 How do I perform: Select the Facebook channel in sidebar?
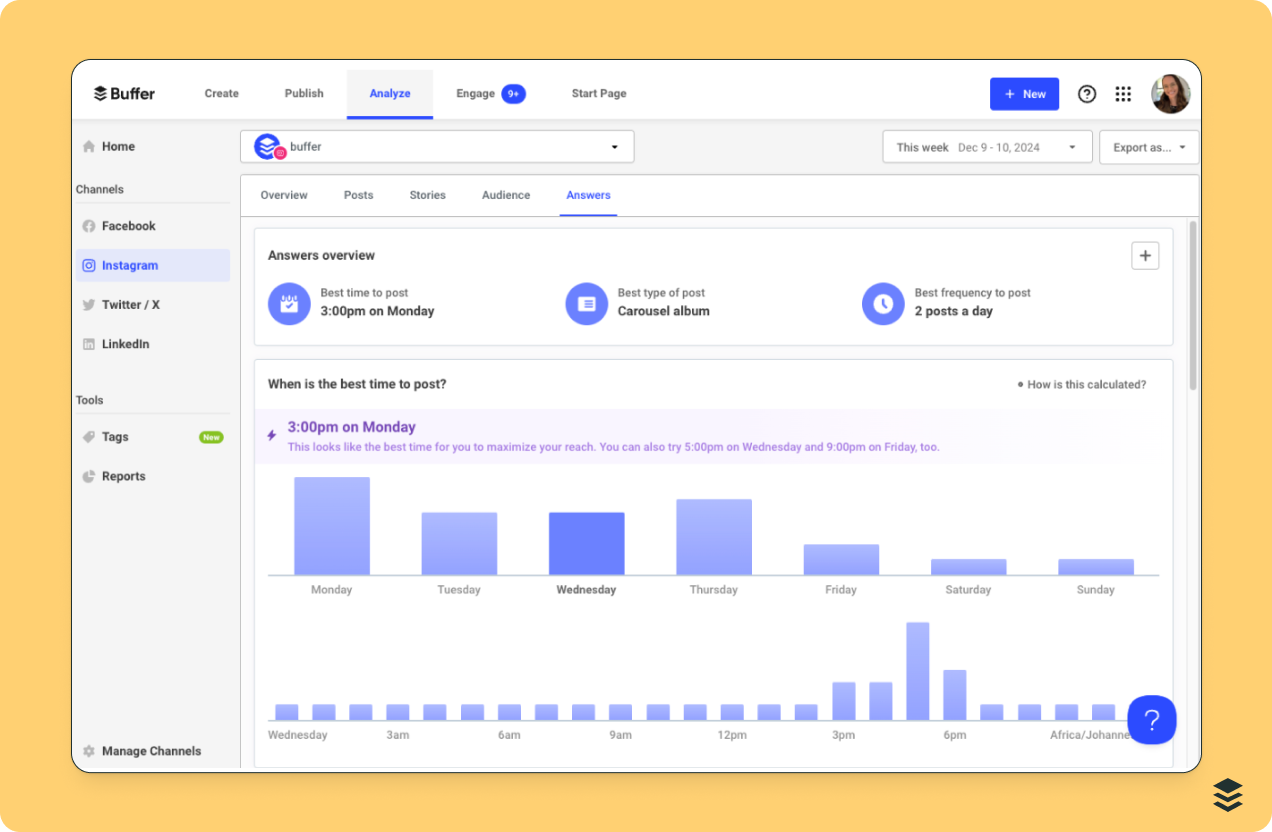tap(129, 226)
